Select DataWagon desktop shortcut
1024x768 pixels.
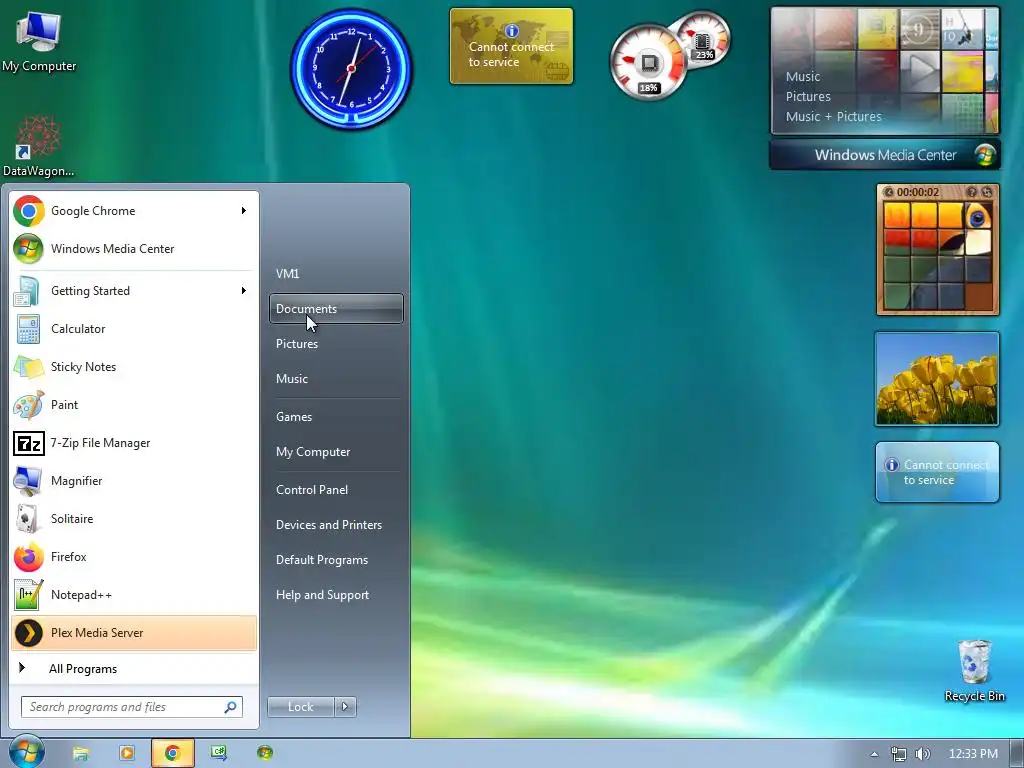tap(39, 147)
